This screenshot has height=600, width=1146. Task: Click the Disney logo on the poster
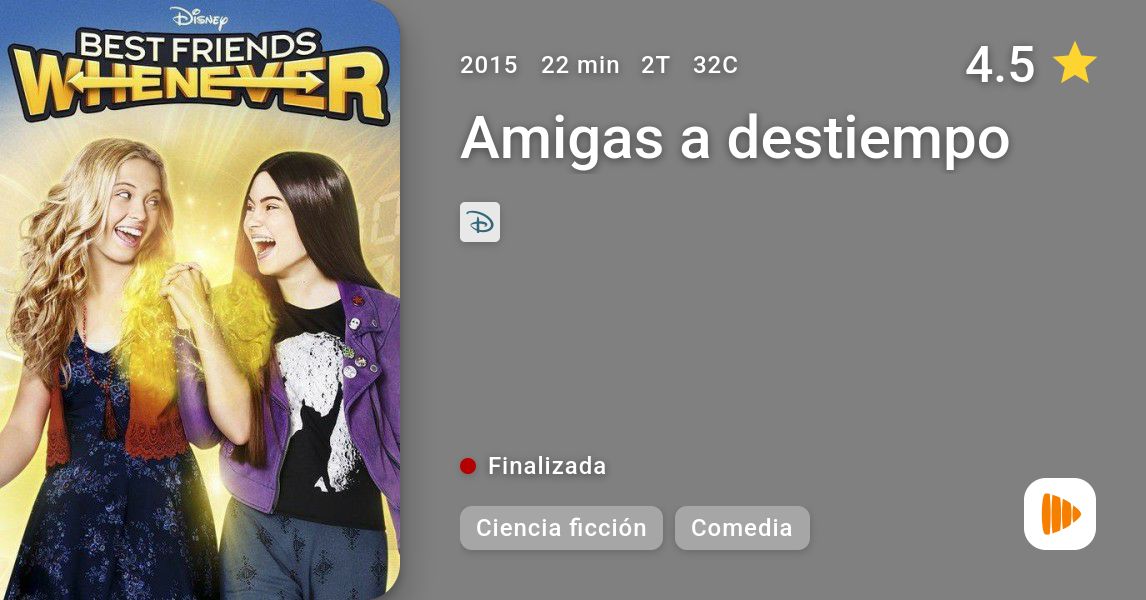(199, 18)
